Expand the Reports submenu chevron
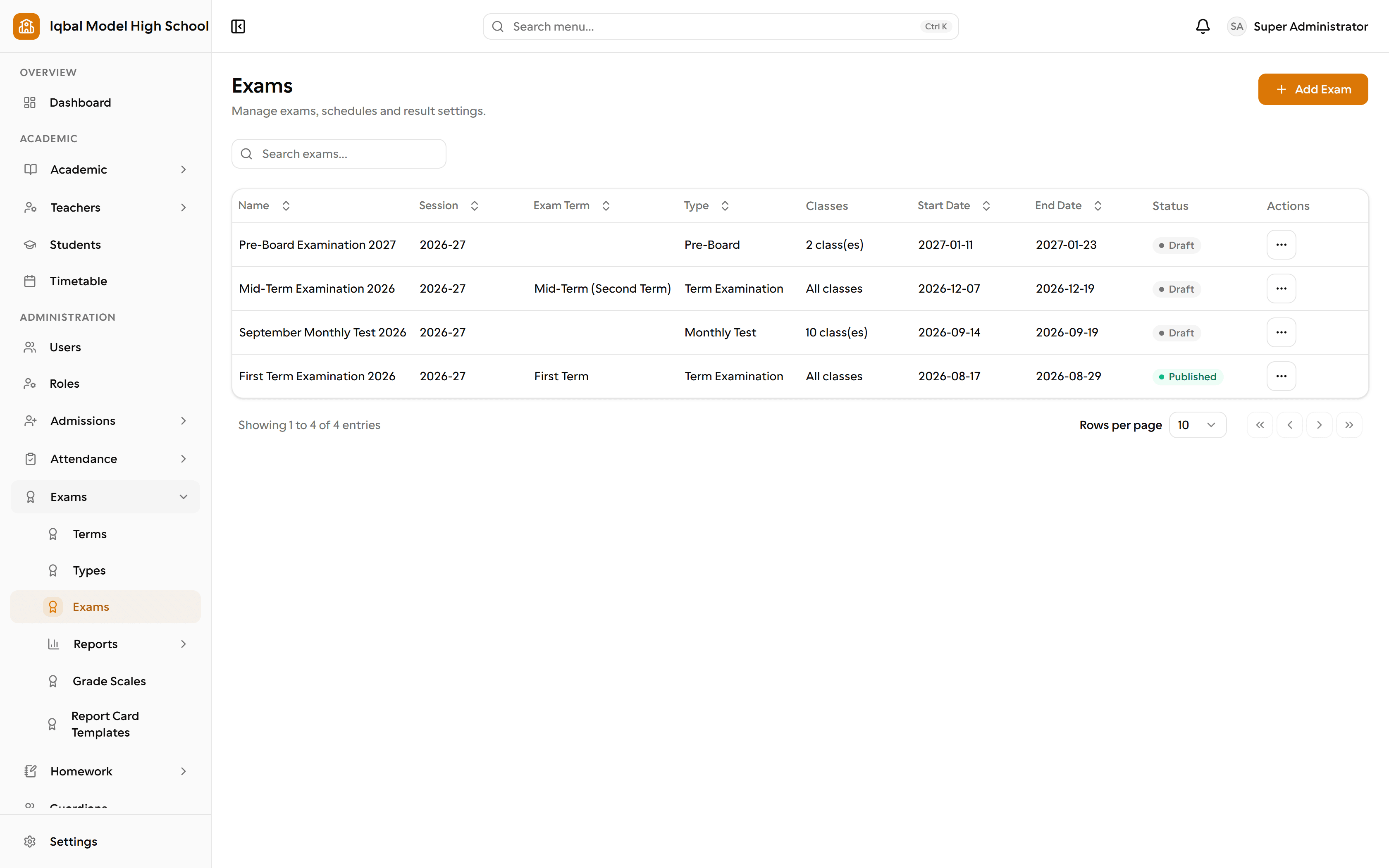The width and height of the screenshot is (1389, 868). (x=184, y=644)
